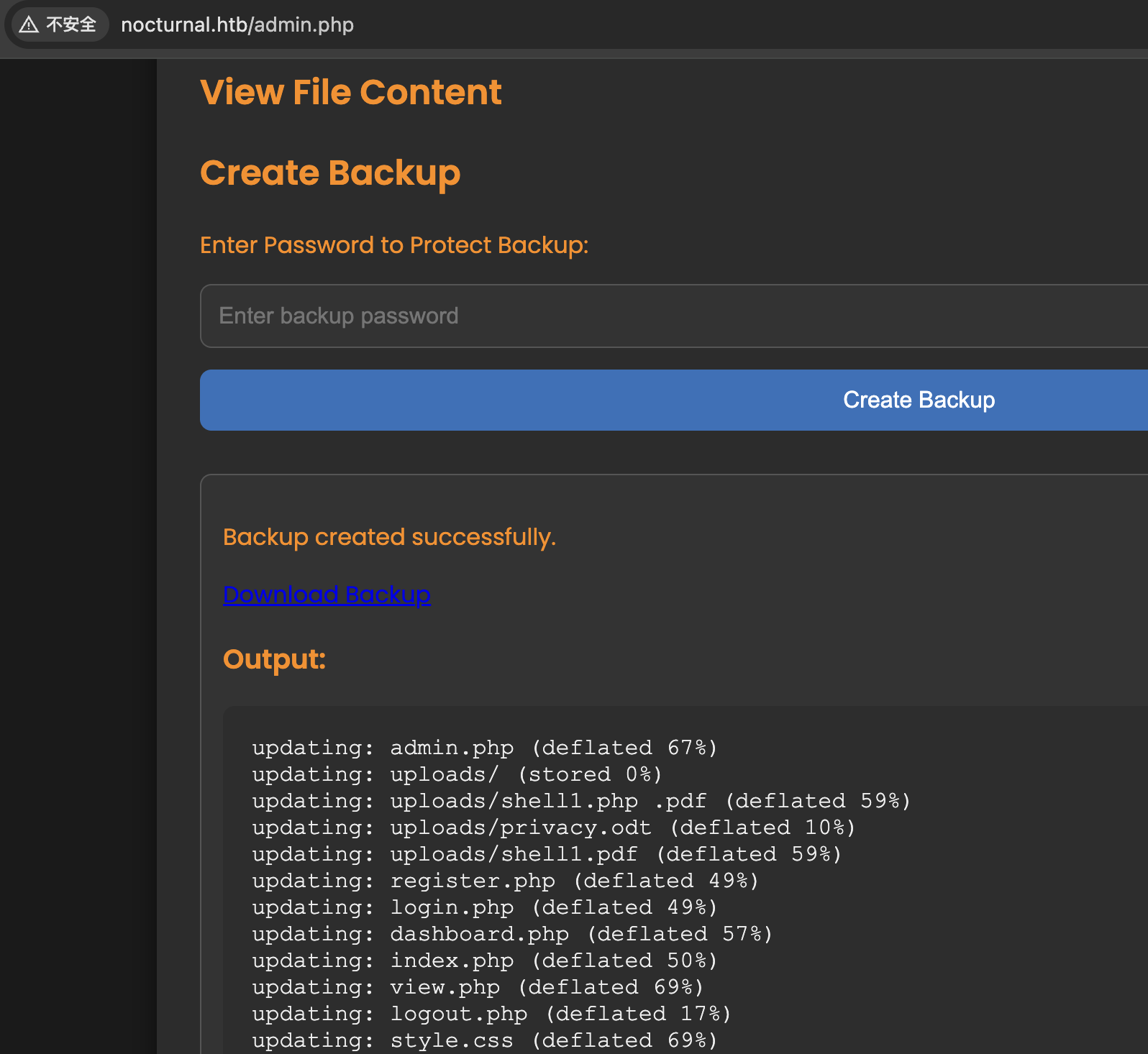
Task: Click the Output heading
Action: tap(274, 659)
